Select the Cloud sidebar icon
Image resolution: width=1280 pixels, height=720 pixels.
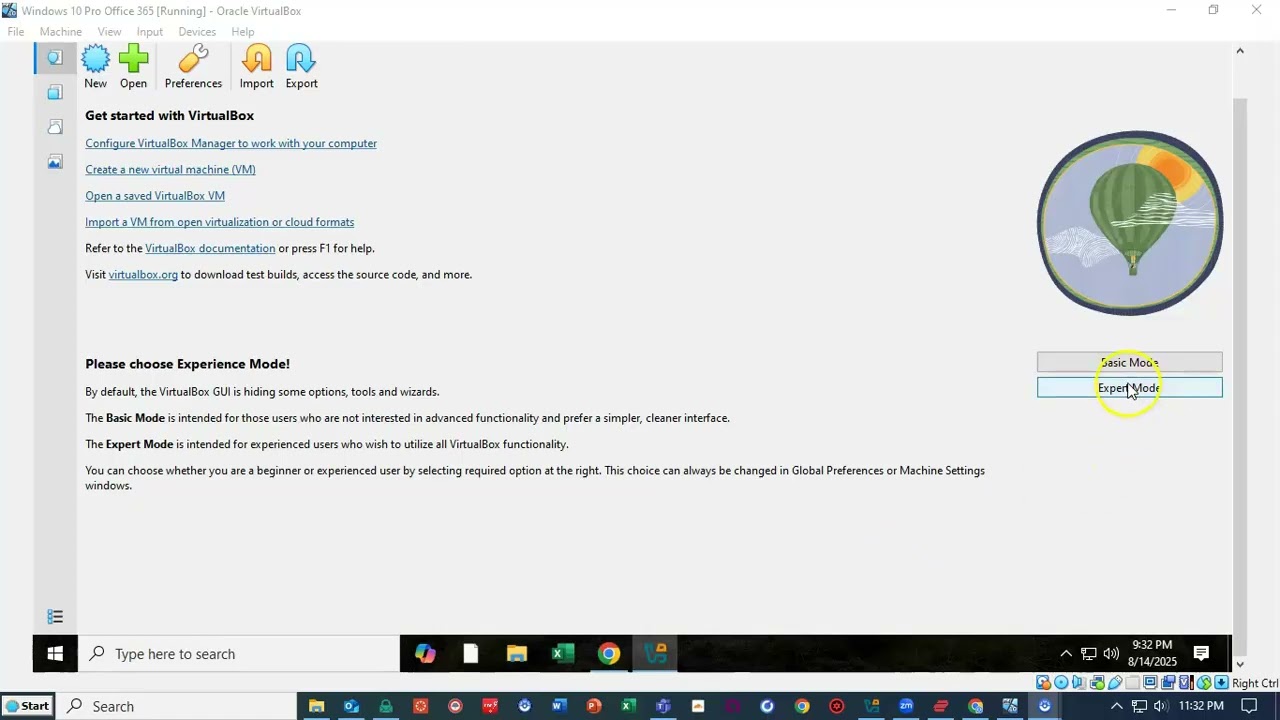[55, 127]
